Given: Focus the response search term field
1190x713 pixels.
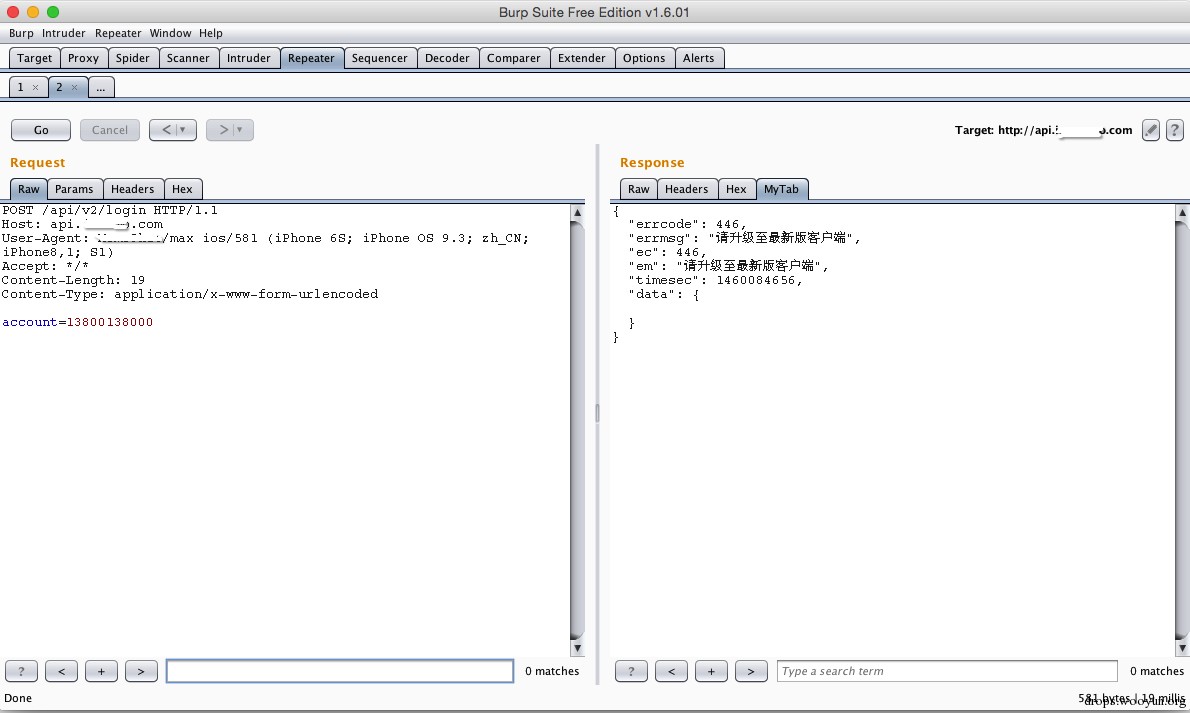Looking at the screenshot, I should (946, 671).
